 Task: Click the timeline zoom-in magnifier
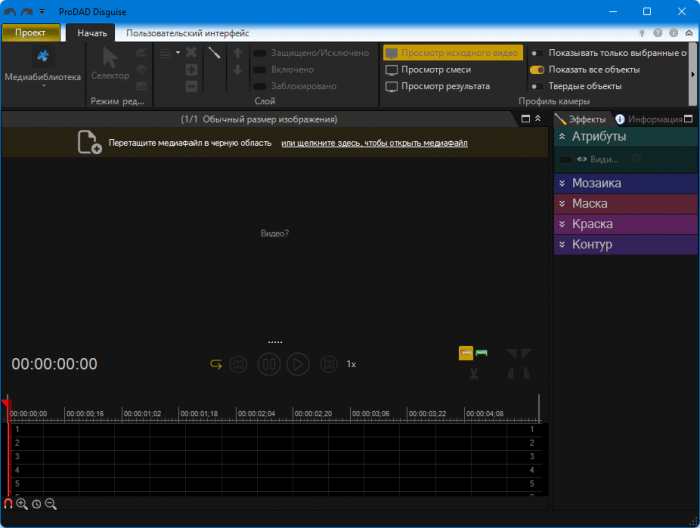(22, 504)
